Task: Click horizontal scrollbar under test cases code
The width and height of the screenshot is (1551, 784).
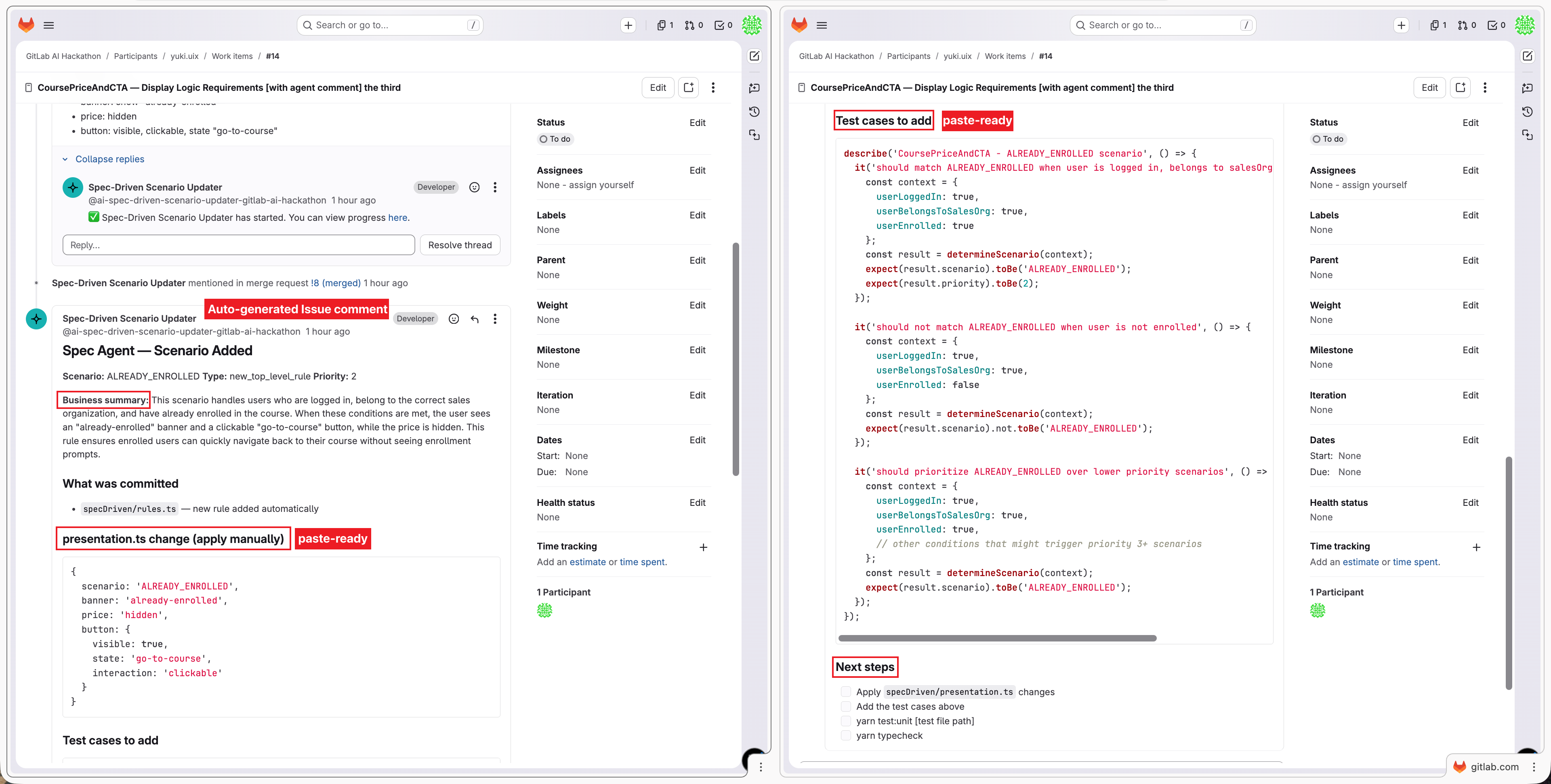Action: (x=997, y=638)
